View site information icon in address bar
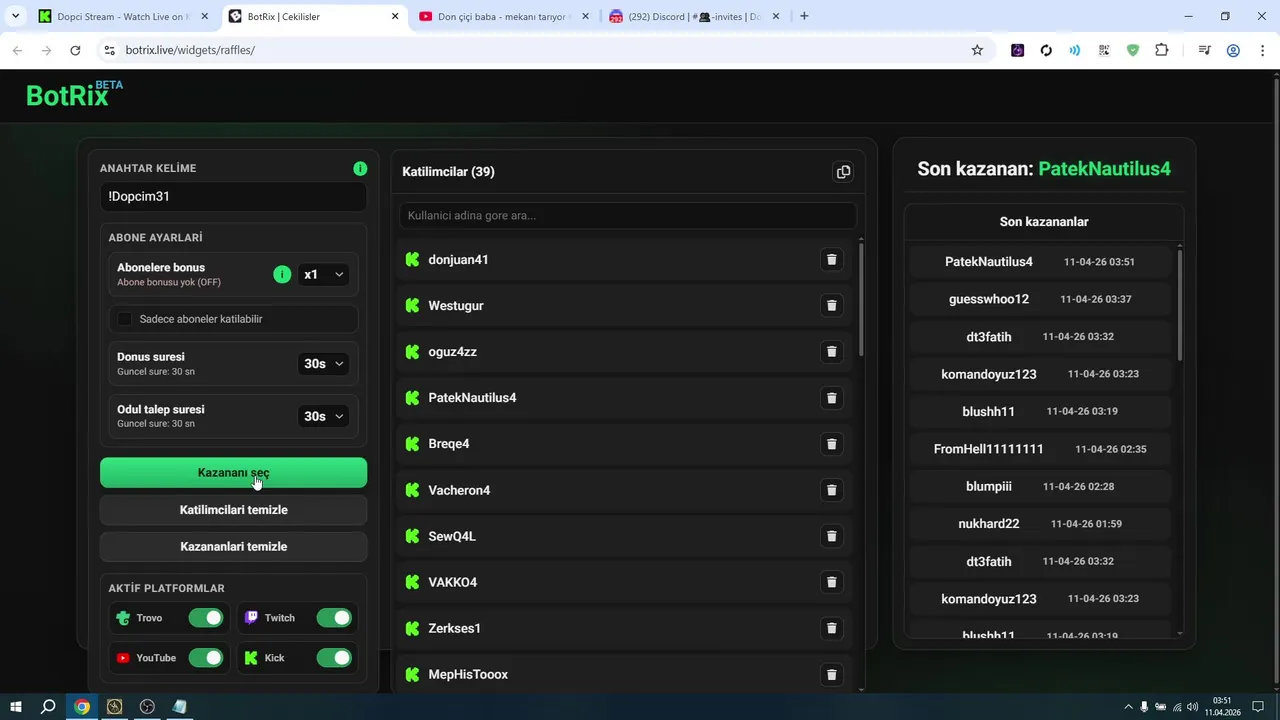 [x=109, y=50]
